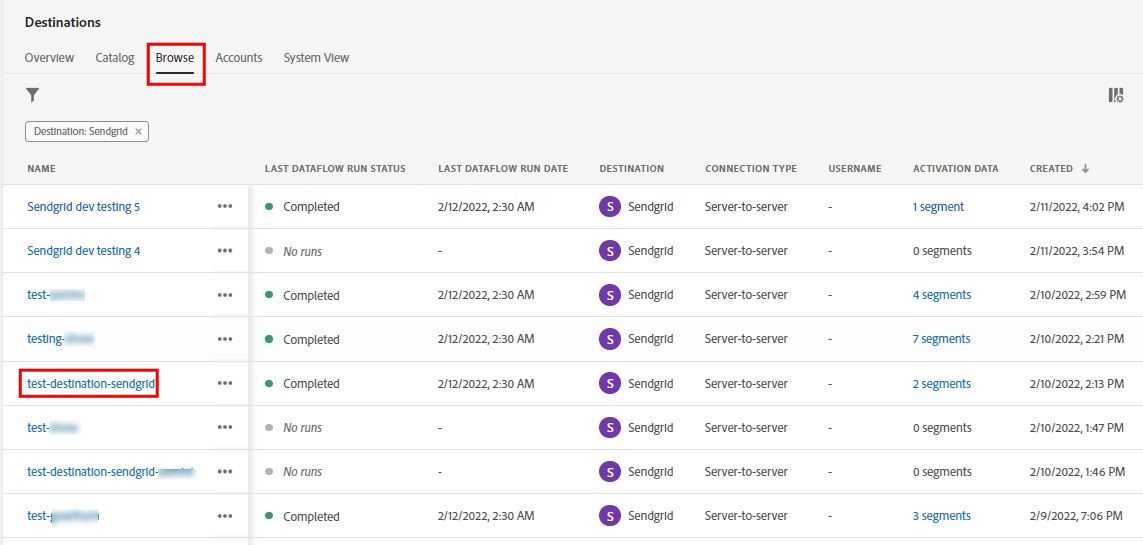The image size is (1143, 545).
Task: Open the 3 segments activation link
Action: click(941, 516)
